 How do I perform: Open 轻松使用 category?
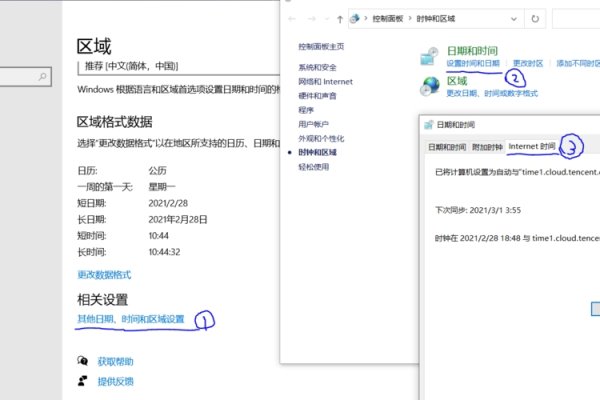(x=313, y=167)
